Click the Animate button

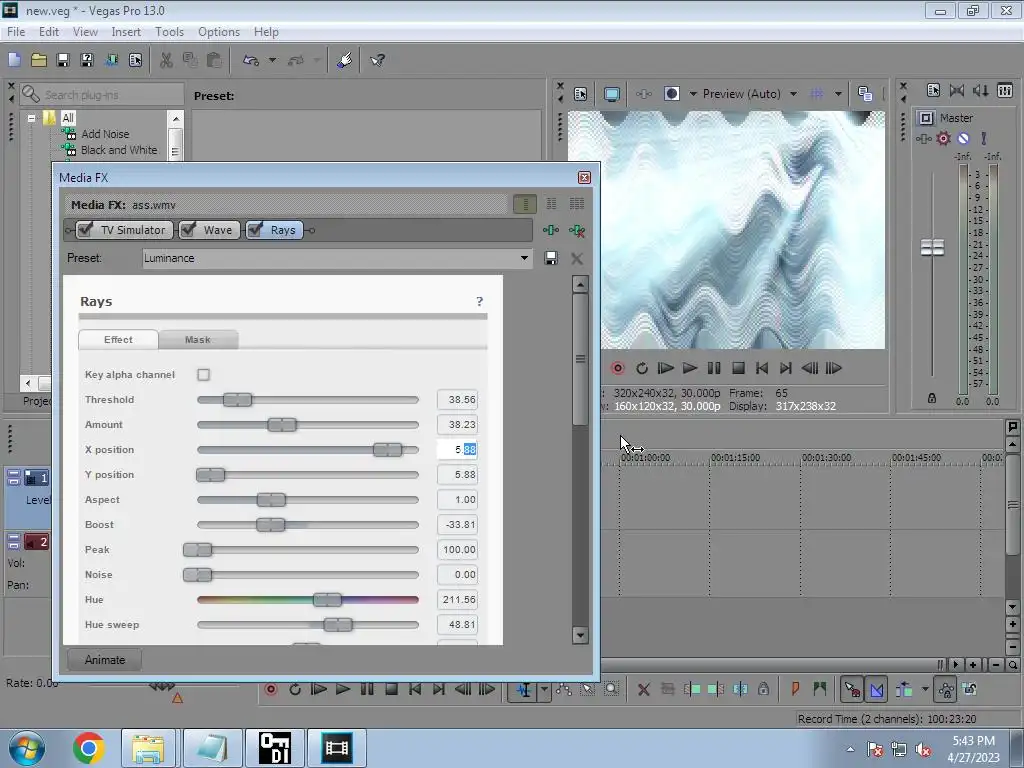point(104,660)
